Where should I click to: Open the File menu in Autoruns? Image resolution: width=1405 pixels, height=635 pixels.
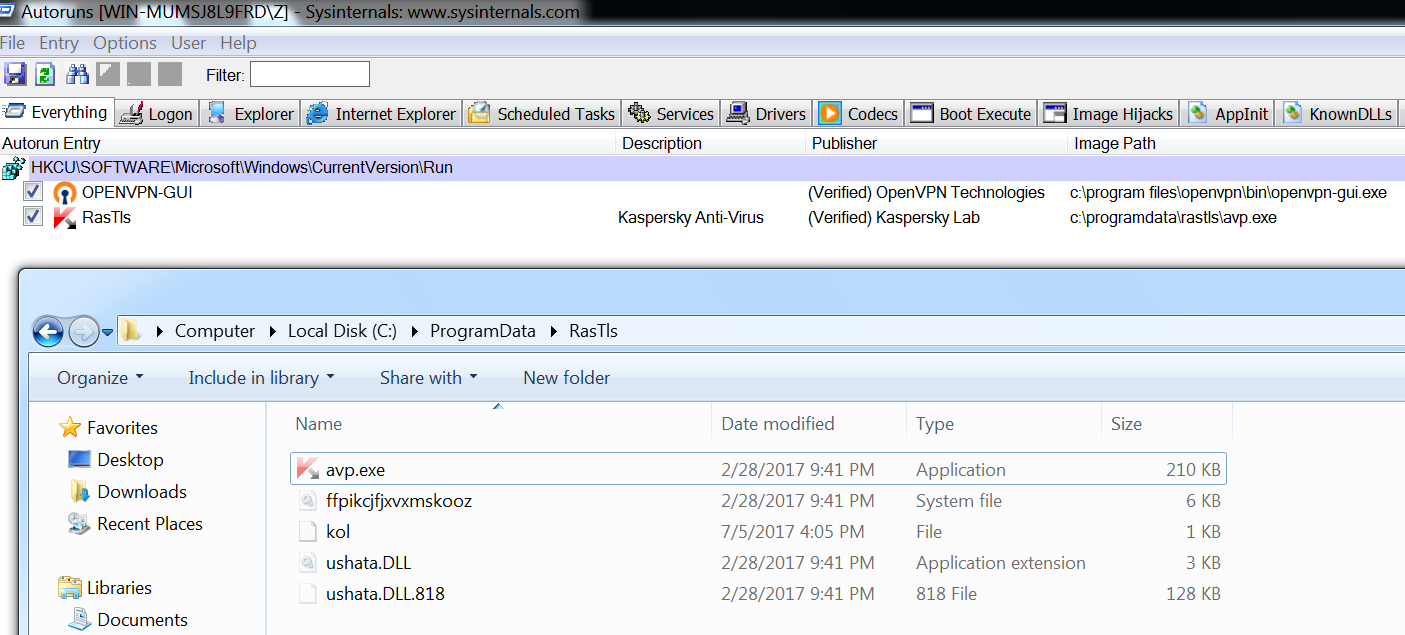[x=13, y=43]
